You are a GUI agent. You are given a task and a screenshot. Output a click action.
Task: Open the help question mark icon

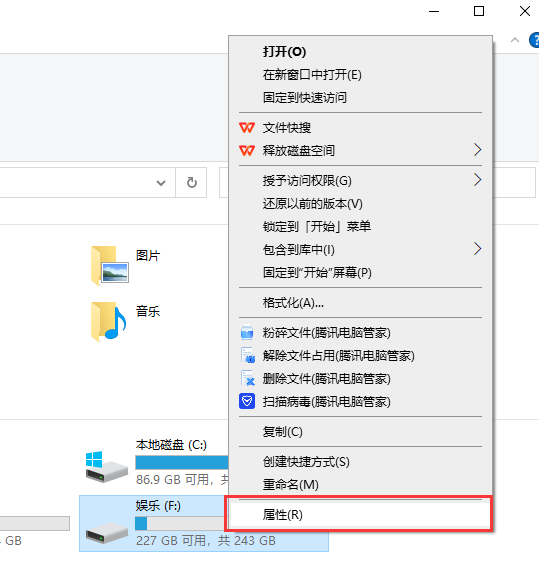[x=535, y=40]
